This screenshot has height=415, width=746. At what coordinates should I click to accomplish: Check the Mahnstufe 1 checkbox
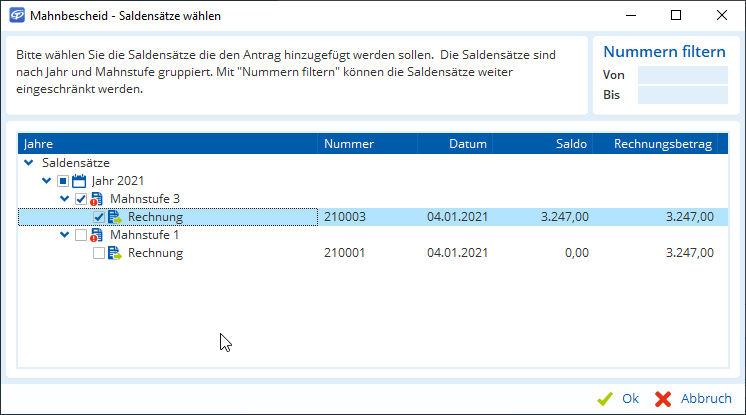pyautogui.click(x=80, y=235)
